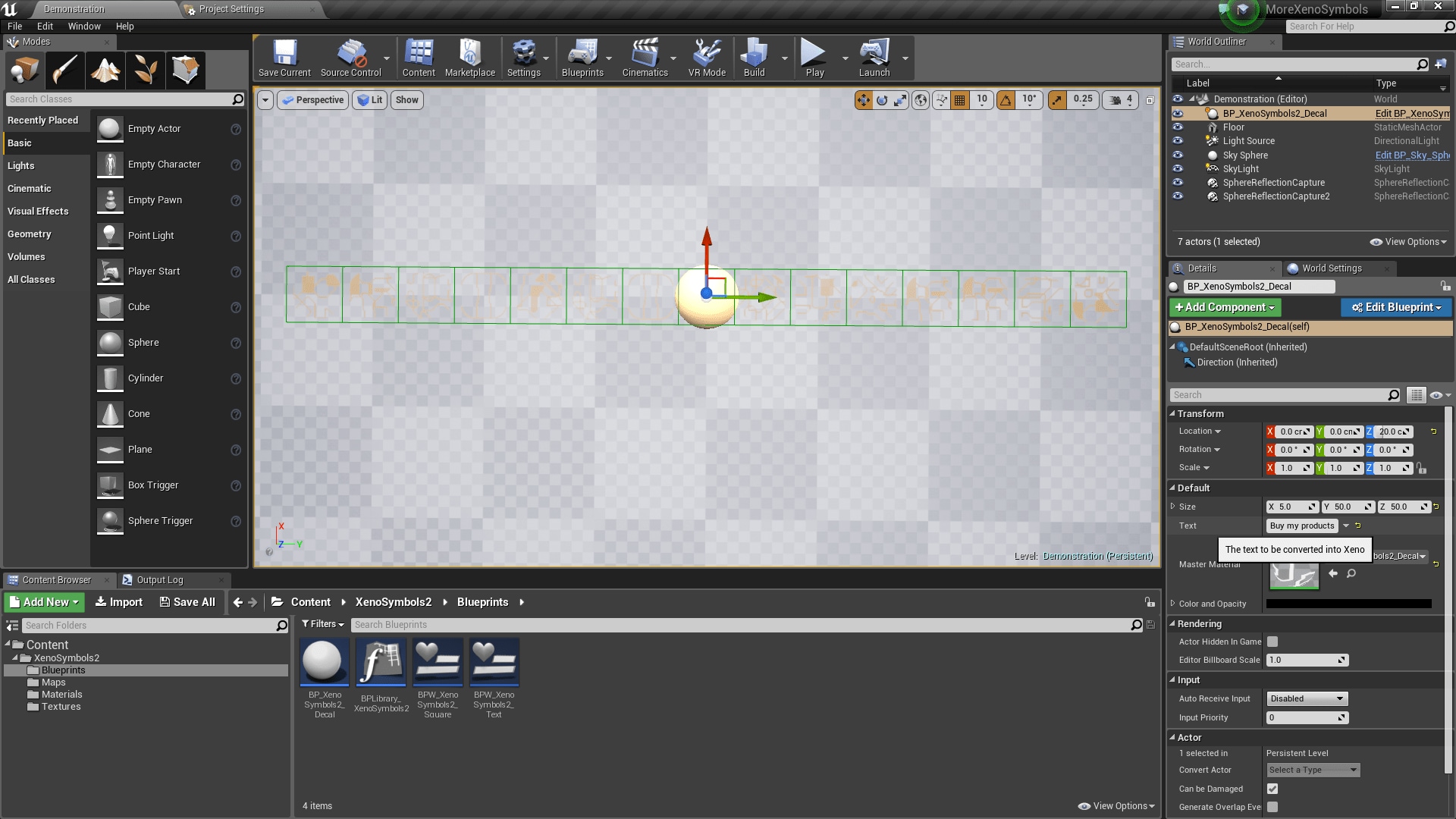This screenshot has width=1456, height=819.
Task: Switch to the World Settings tab
Action: click(x=1332, y=268)
